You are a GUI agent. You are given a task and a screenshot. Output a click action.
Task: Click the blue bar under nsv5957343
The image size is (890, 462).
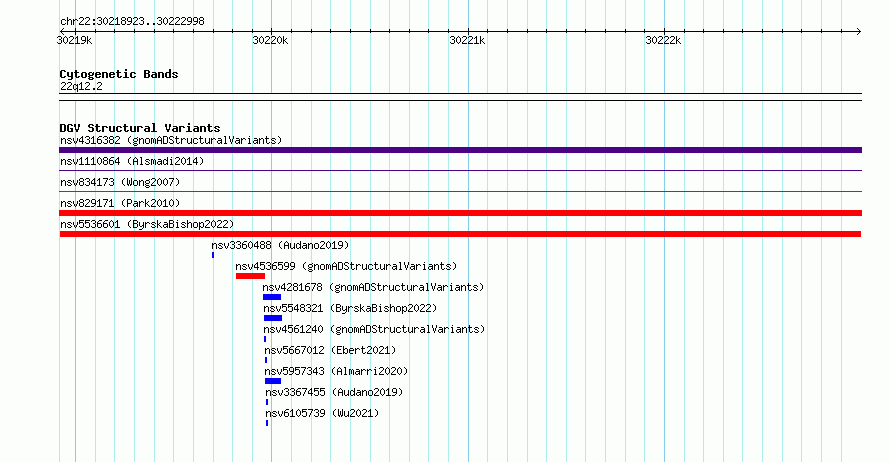tap(273, 381)
